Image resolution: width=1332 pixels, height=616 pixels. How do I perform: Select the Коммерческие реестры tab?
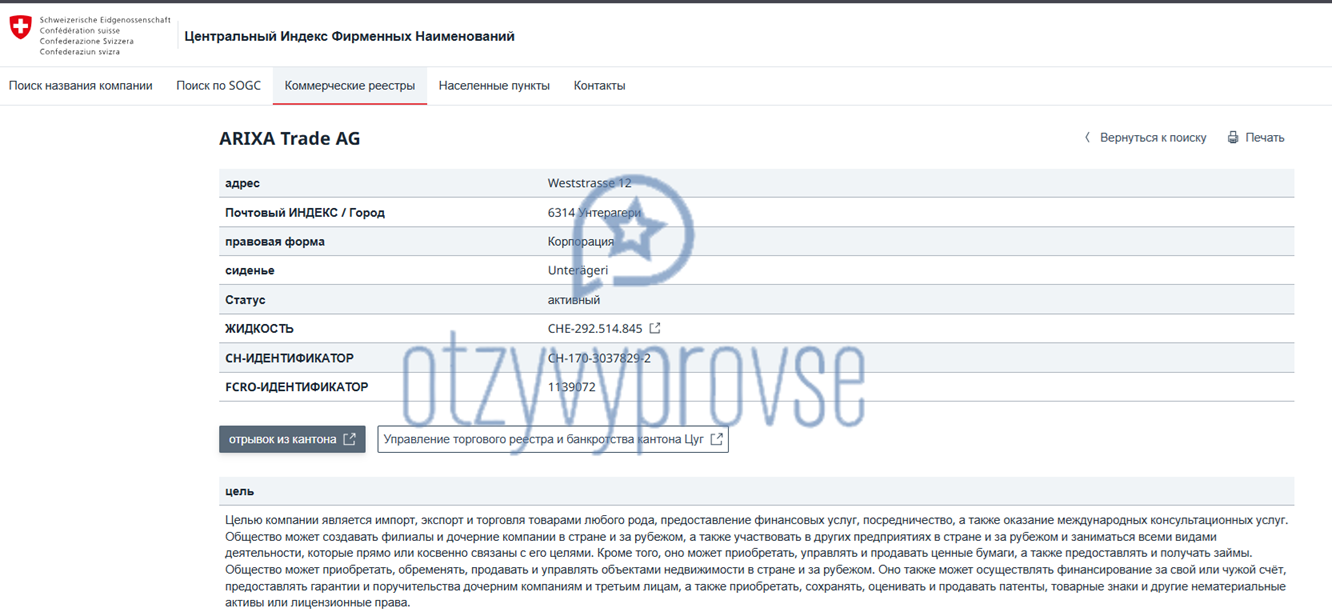coord(350,86)
